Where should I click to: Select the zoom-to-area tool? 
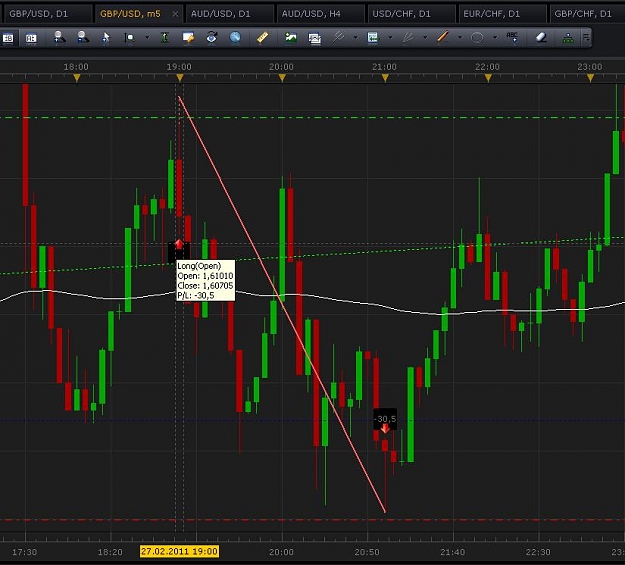(x=130, y=38)
